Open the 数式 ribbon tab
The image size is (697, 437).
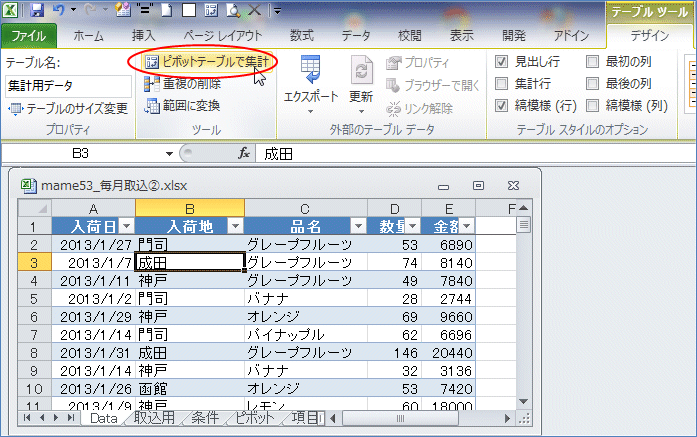pyautogui.click(x=302, y=36)
